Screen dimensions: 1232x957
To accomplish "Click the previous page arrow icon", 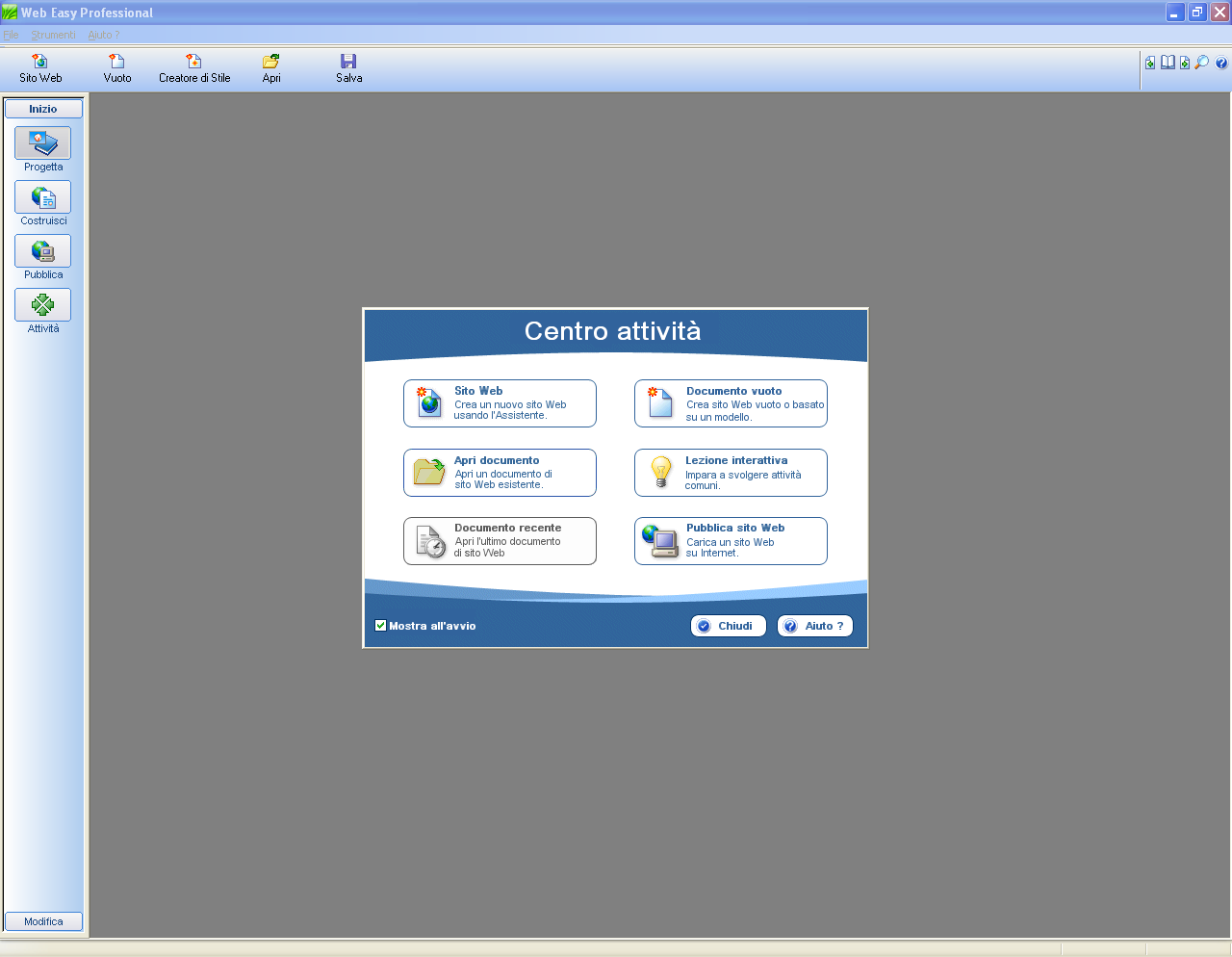I will [x=1150, y=63].
